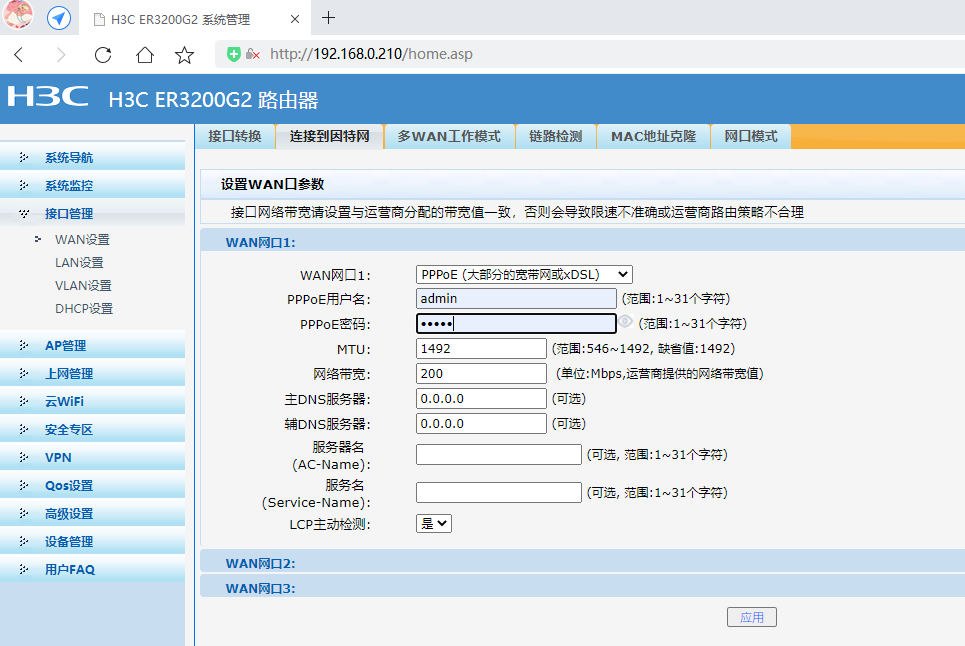Switch to 链路检测 tab
Image resolution: width=965 pixels, height=646 pixels.
coord(556,136)
